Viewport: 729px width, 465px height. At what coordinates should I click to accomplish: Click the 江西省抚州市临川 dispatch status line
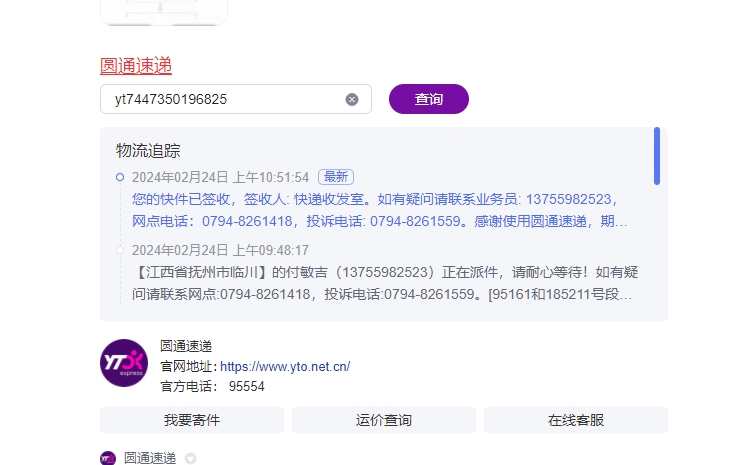(x=385, y=272)
